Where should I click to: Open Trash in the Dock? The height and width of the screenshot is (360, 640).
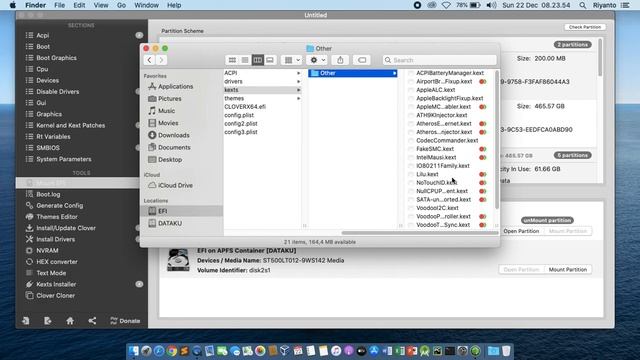point(506,351)
